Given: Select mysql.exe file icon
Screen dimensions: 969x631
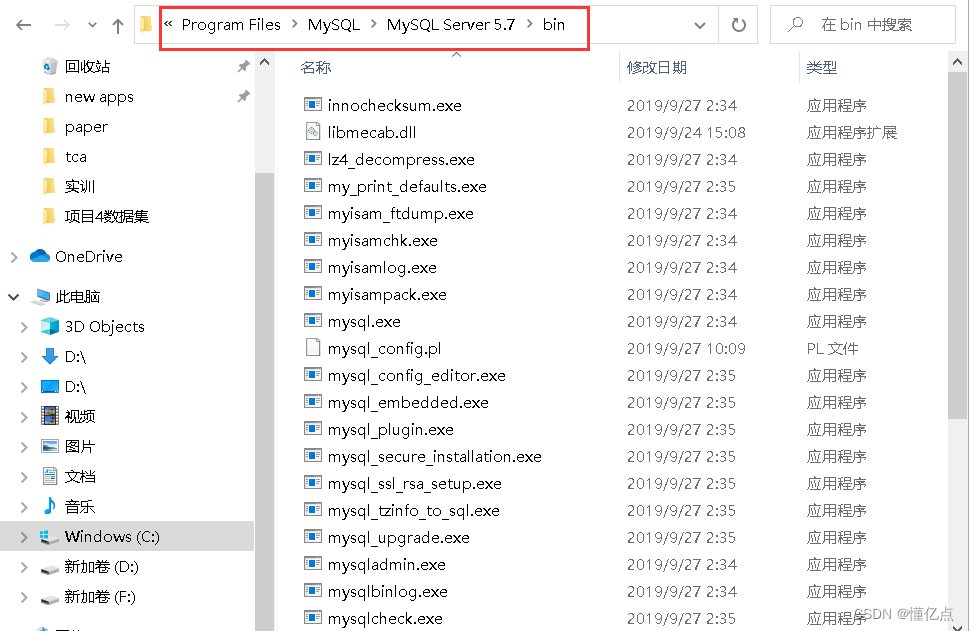Looking at the screenshot, I should [313, 320].
